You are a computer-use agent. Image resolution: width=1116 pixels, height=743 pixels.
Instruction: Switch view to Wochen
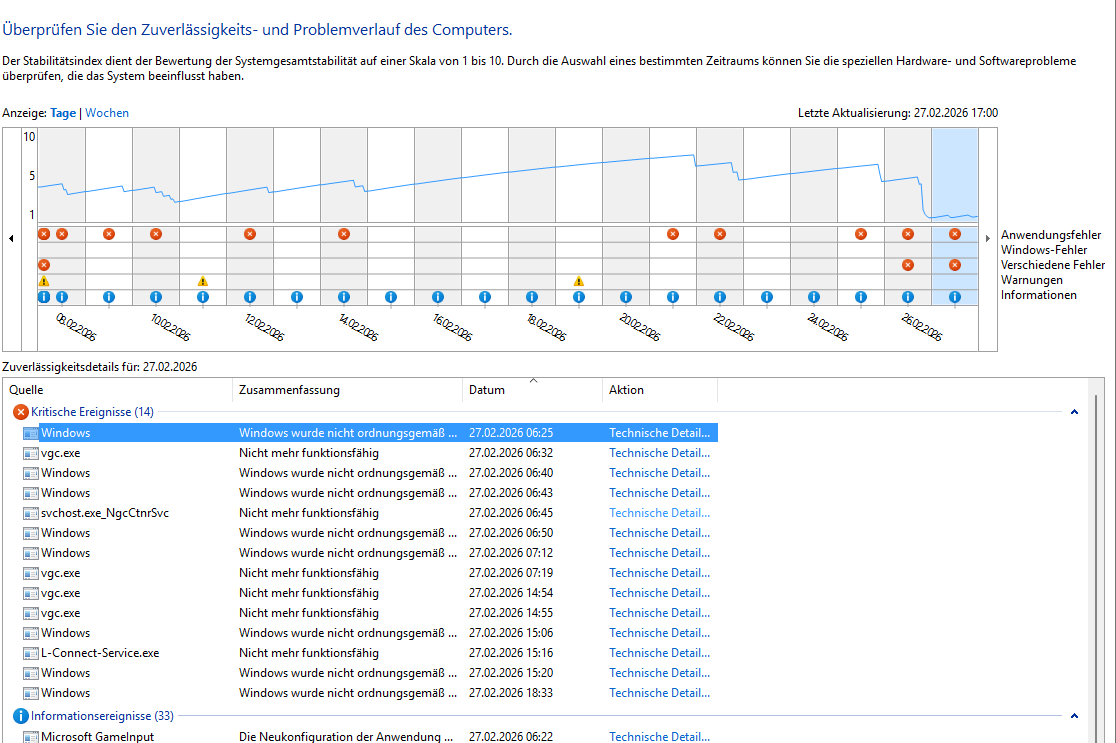(x=107, y=113)
